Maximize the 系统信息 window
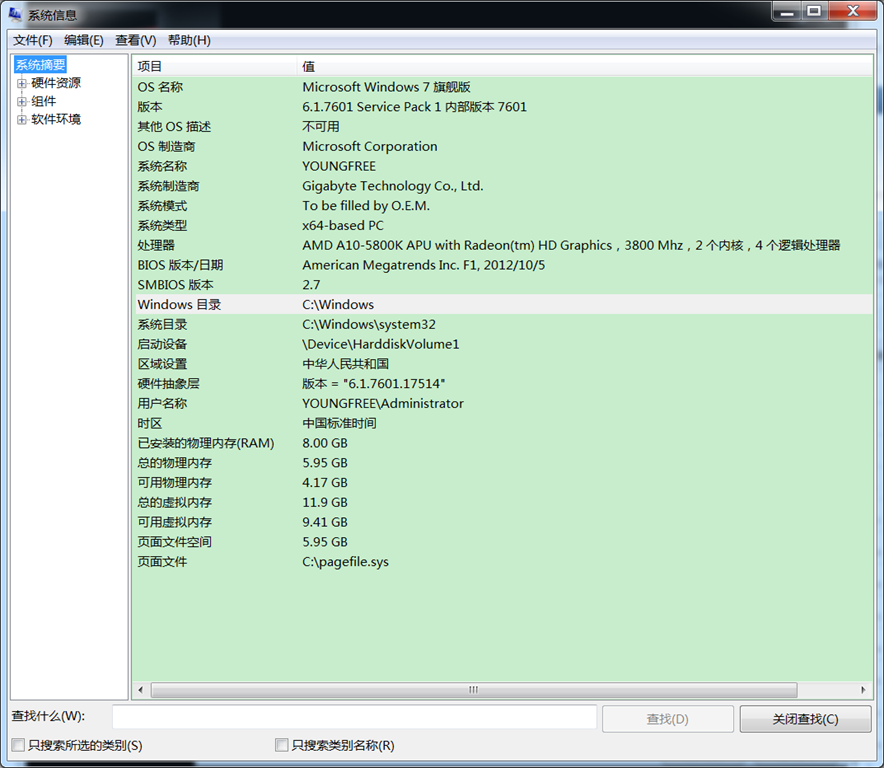 pyautogui.click(x=814, y=11)
